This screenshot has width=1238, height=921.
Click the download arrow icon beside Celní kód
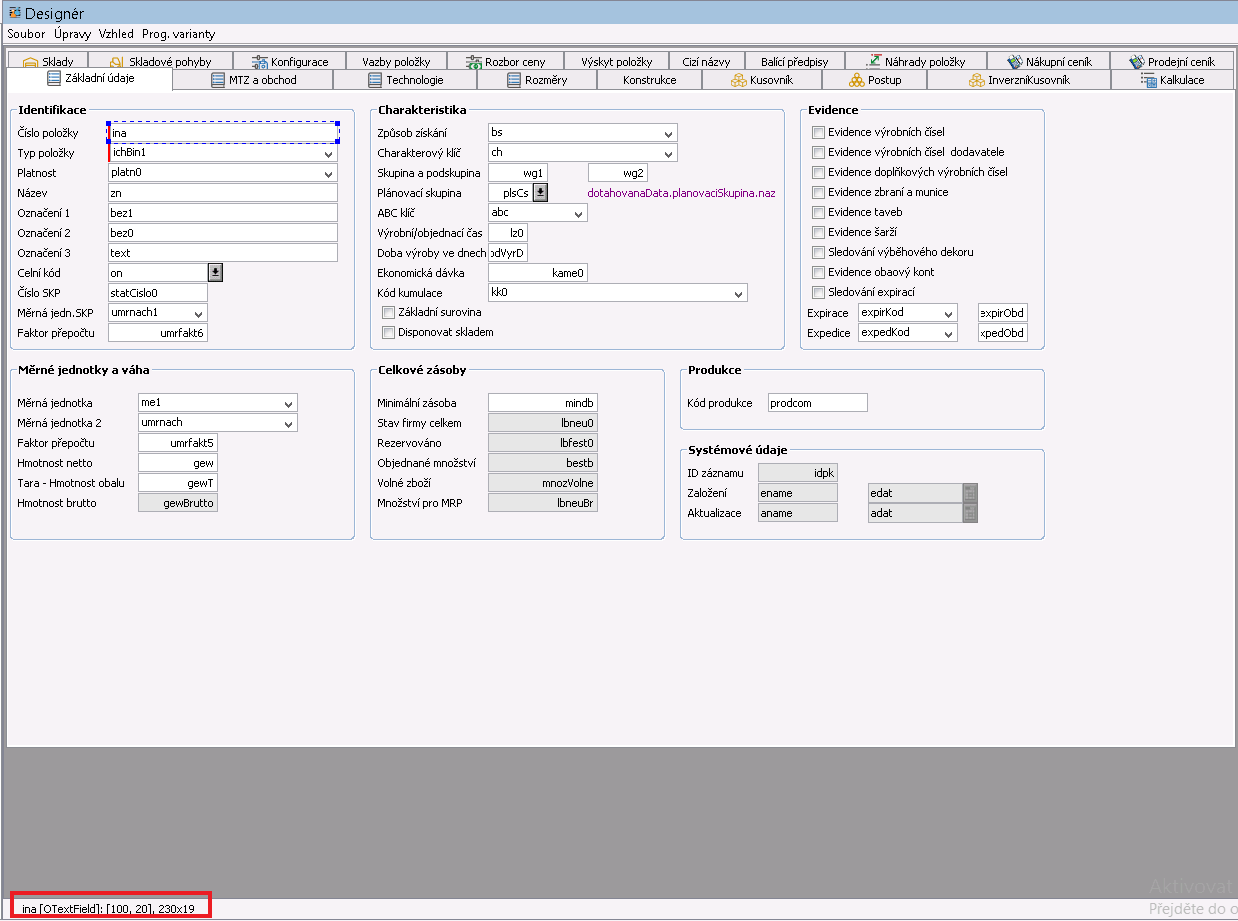215,273
